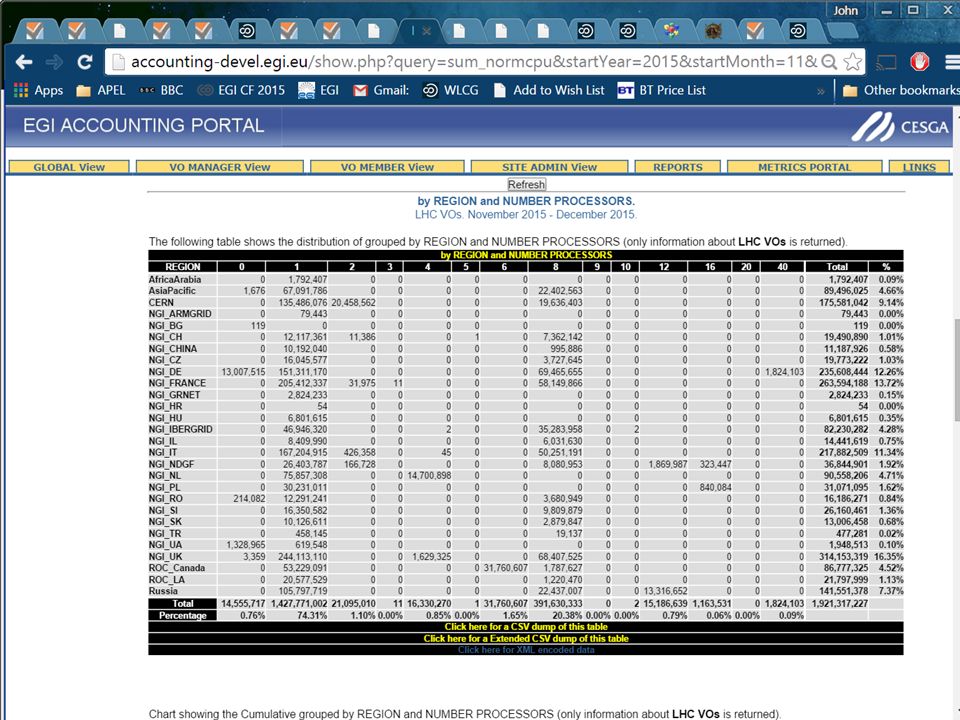Open the Gmail bookmark
Screen dimensions: 960x720
click(381, 91)
